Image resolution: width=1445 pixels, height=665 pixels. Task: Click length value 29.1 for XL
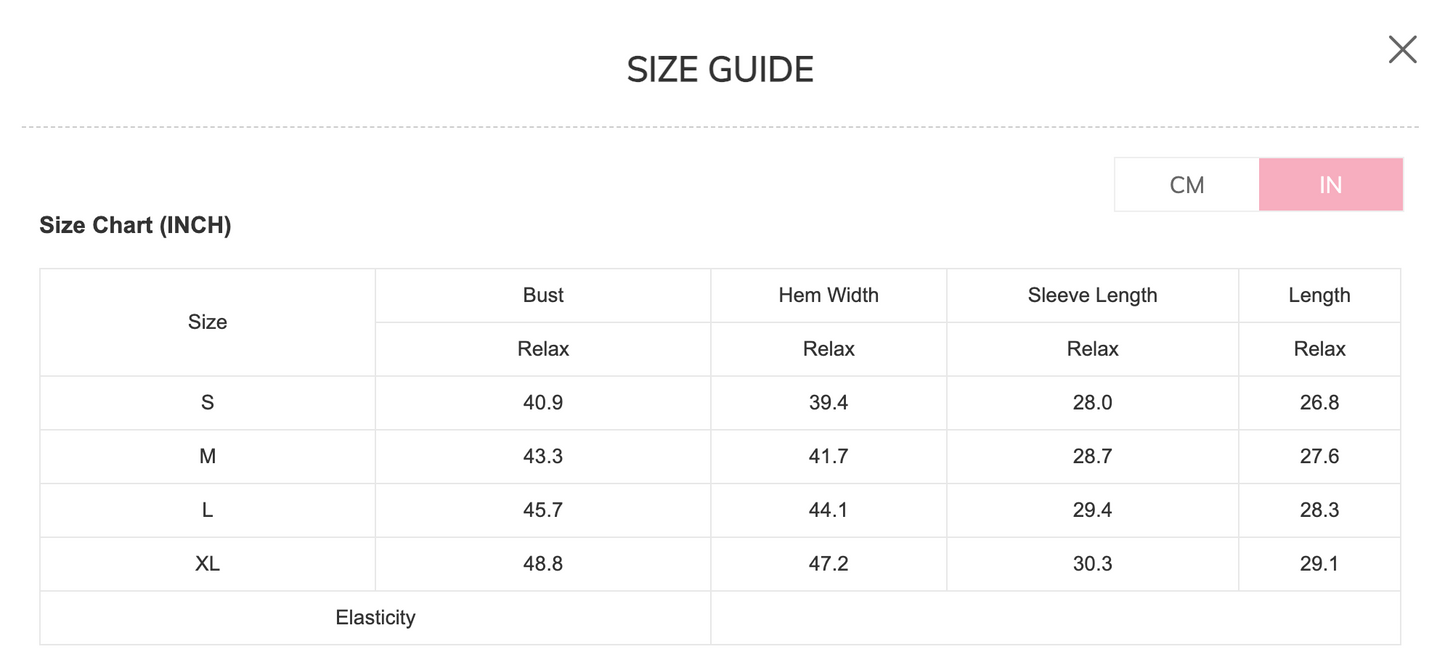(x=1319, y=564)
